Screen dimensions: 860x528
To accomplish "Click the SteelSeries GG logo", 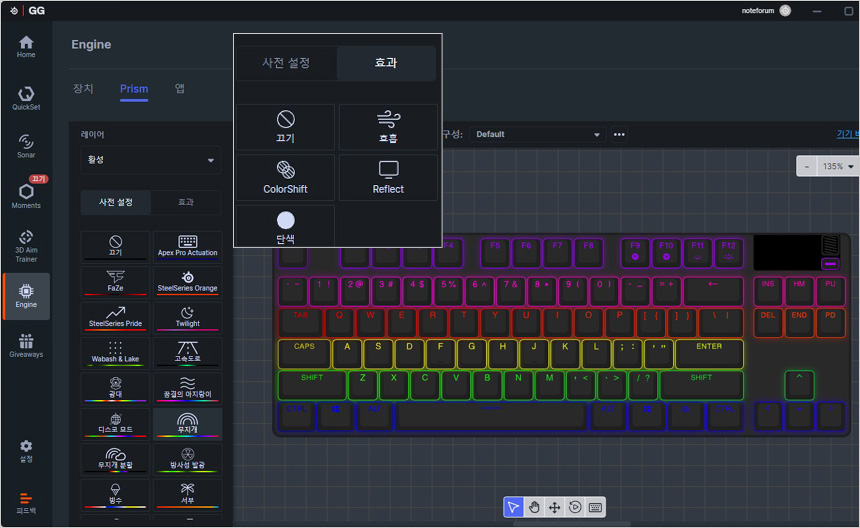I will (x=29, y=10).
